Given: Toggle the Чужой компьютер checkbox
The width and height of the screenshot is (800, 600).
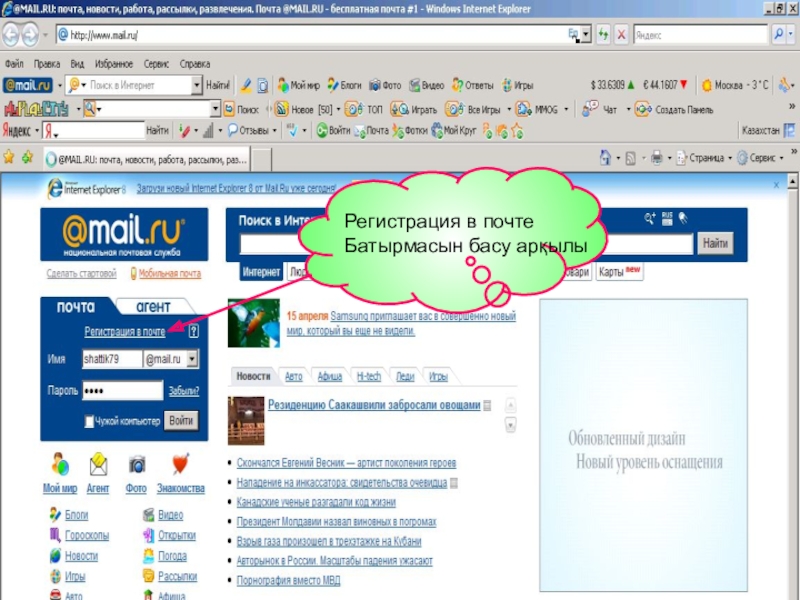Looking at the screenshot, I should 89,421.
